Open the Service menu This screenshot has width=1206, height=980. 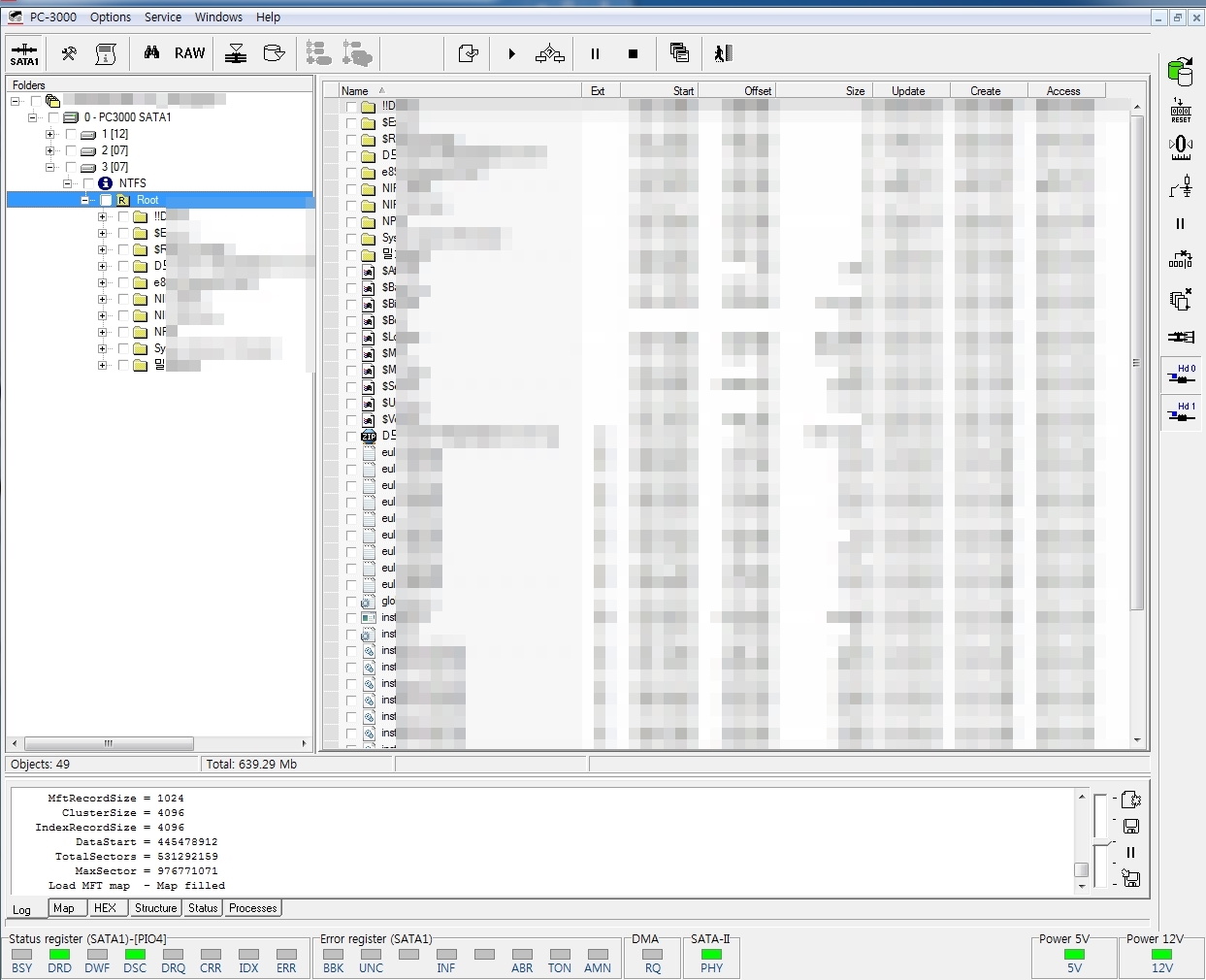(x=163, y=17)
